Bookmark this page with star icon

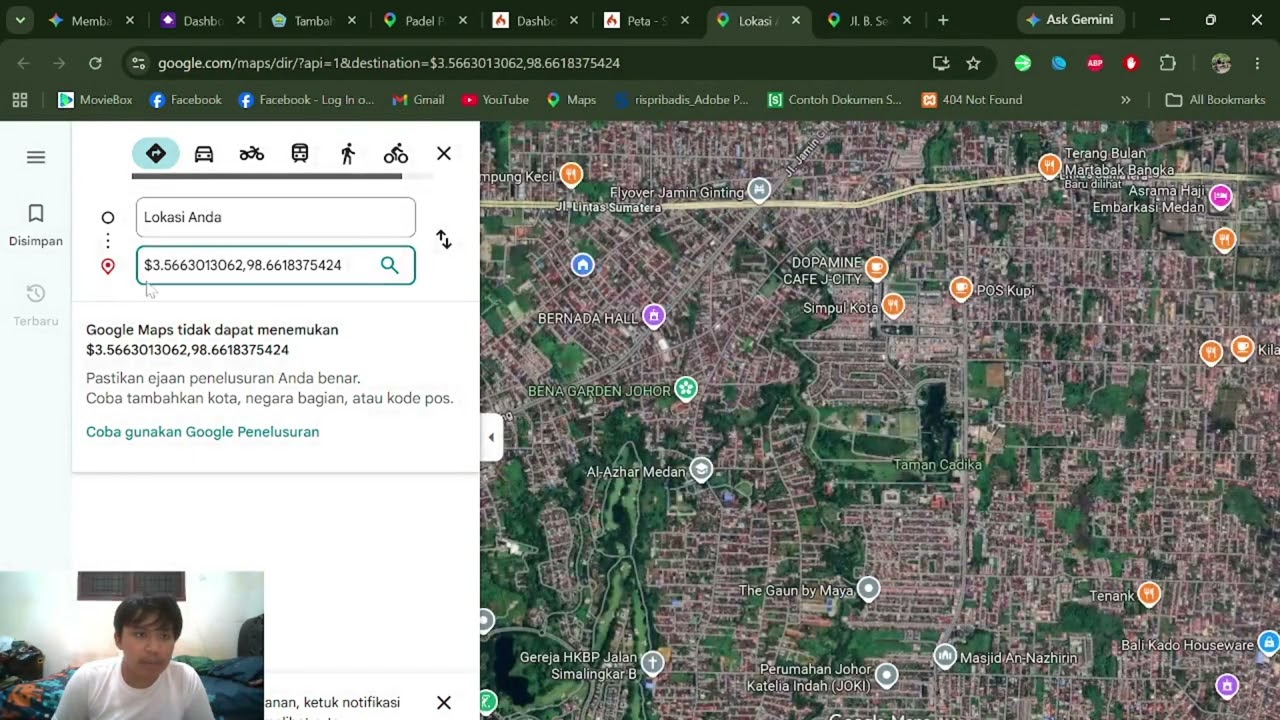(973, 63)
